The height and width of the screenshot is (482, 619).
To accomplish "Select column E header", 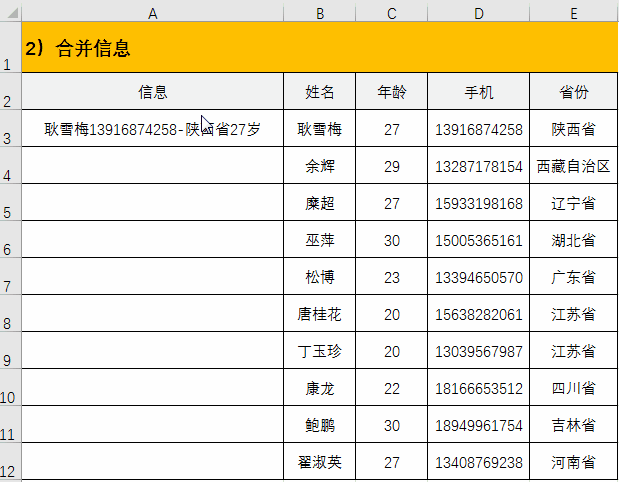I will (x=574, y=14).
